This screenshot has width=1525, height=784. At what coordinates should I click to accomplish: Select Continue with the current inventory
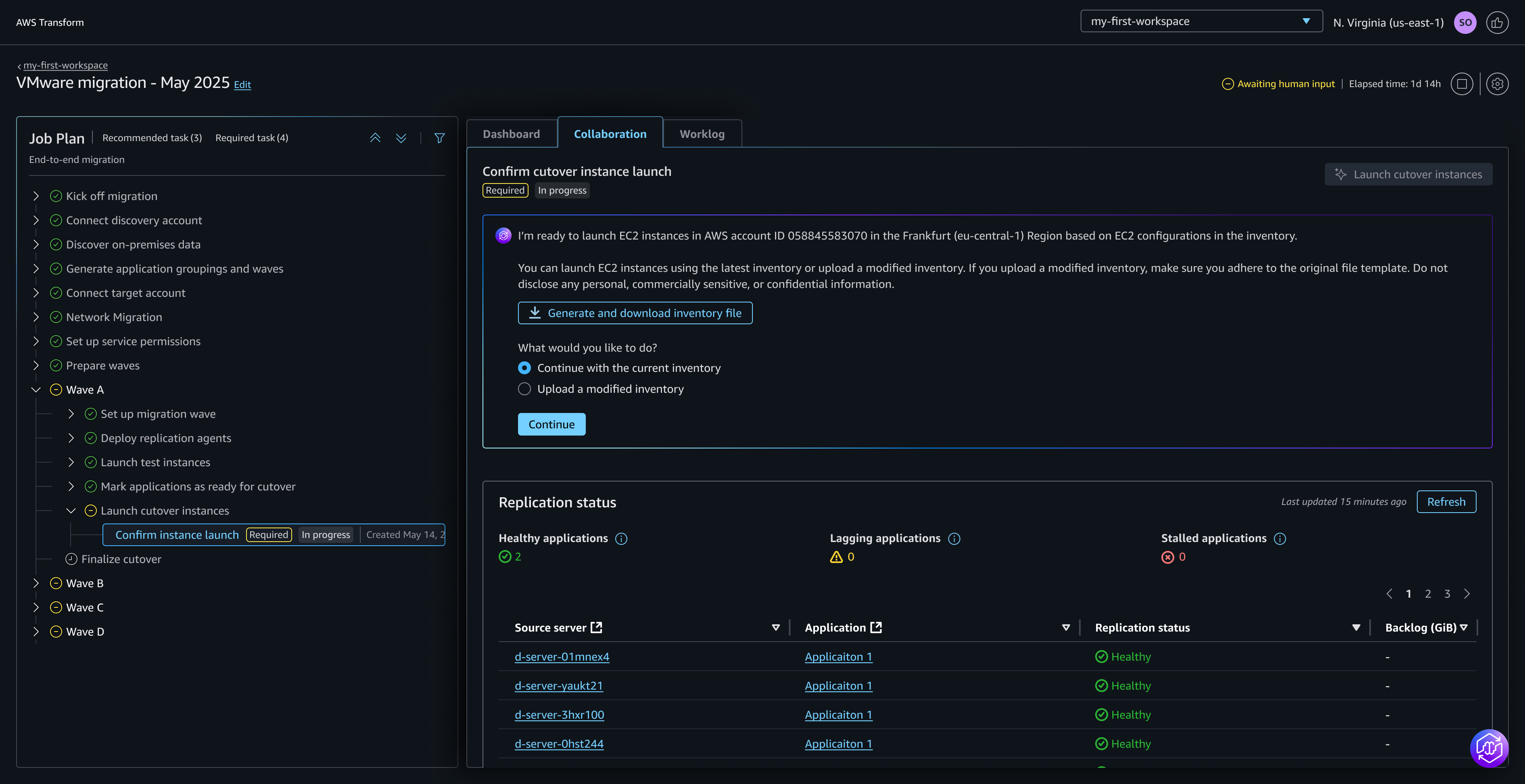pos(524,368)
